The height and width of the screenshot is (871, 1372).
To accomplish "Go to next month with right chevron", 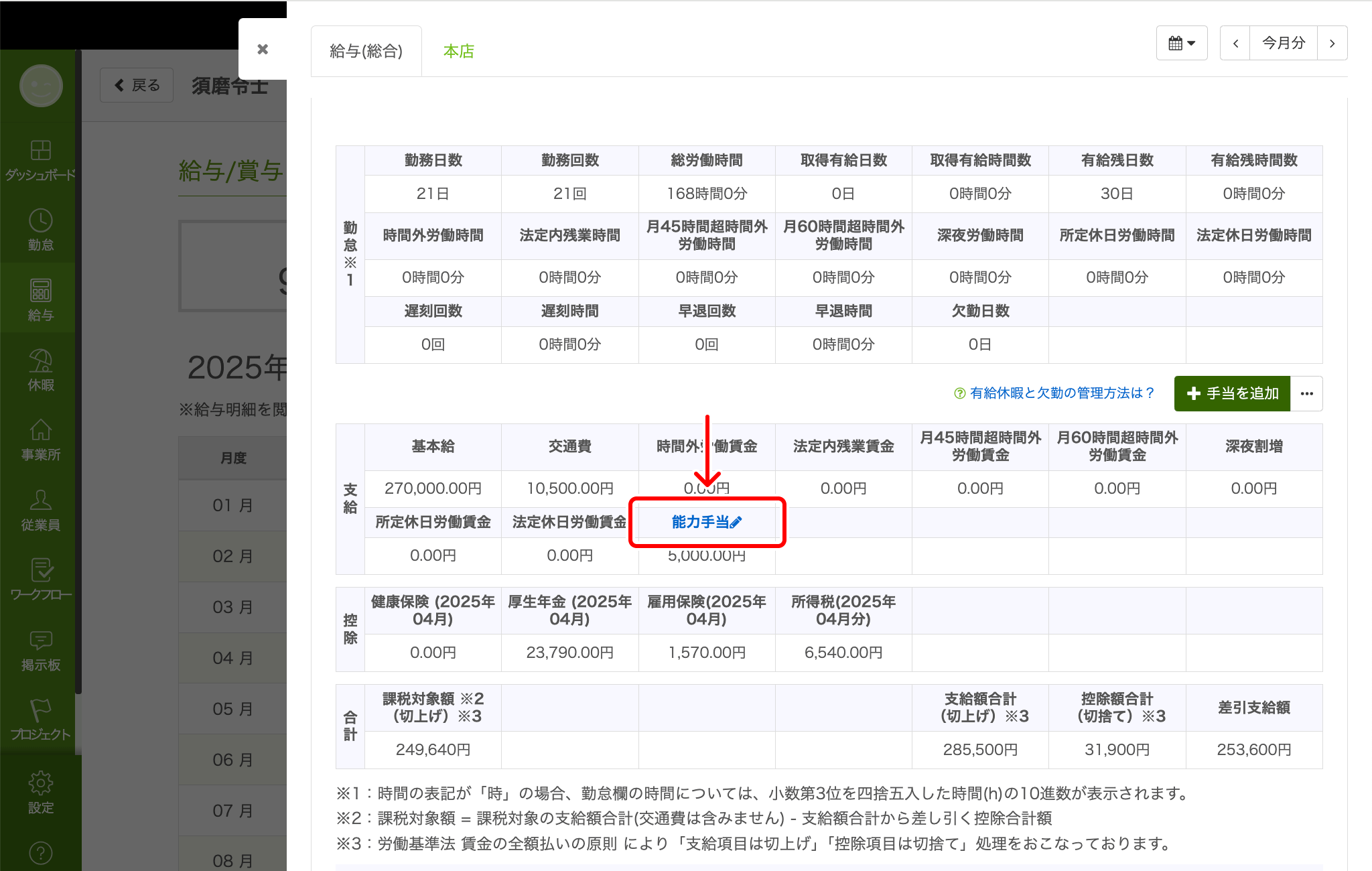I will click(x=1332, y=43).
